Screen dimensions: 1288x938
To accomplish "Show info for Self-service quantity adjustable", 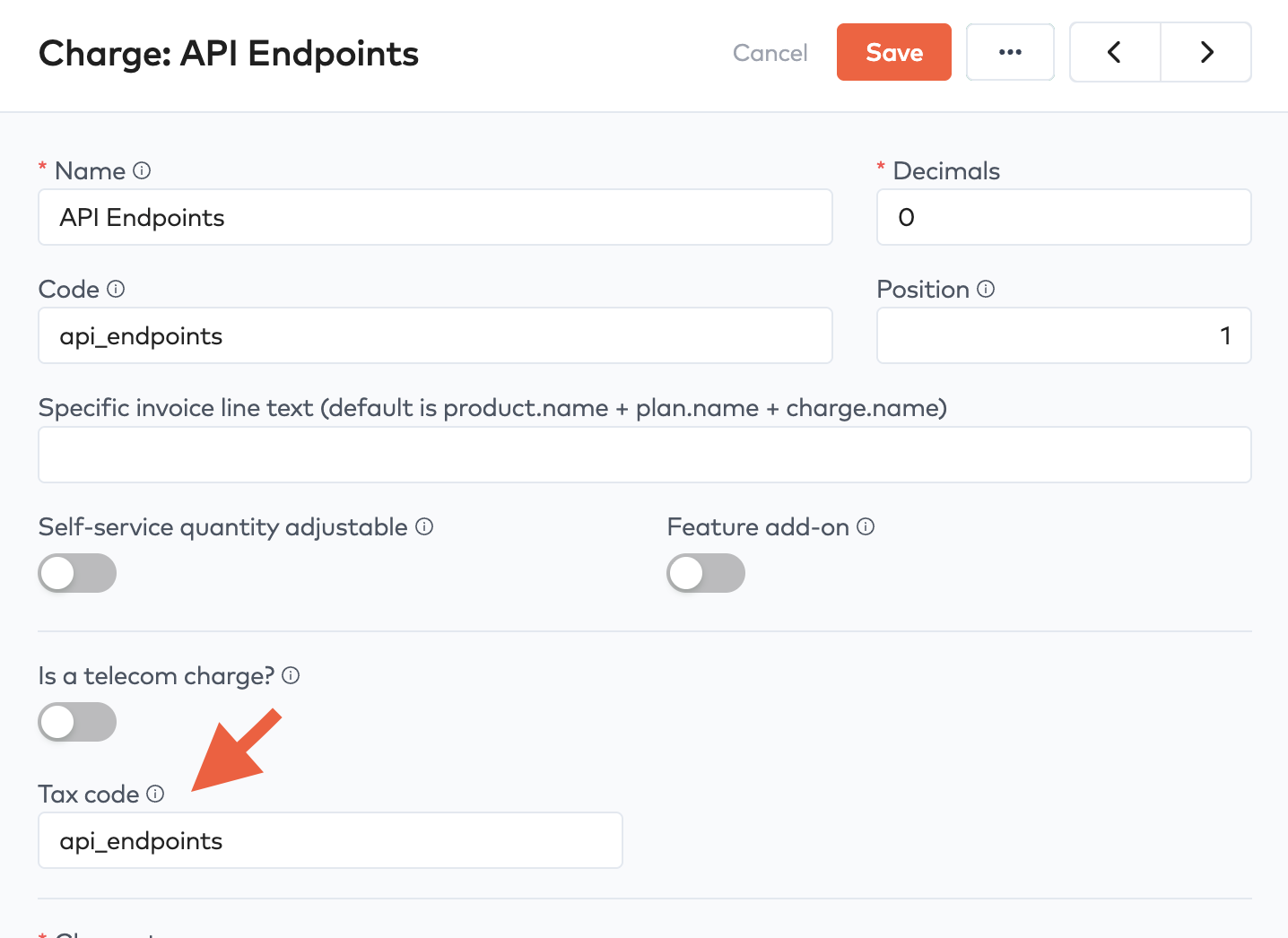I will coord(424,526).
